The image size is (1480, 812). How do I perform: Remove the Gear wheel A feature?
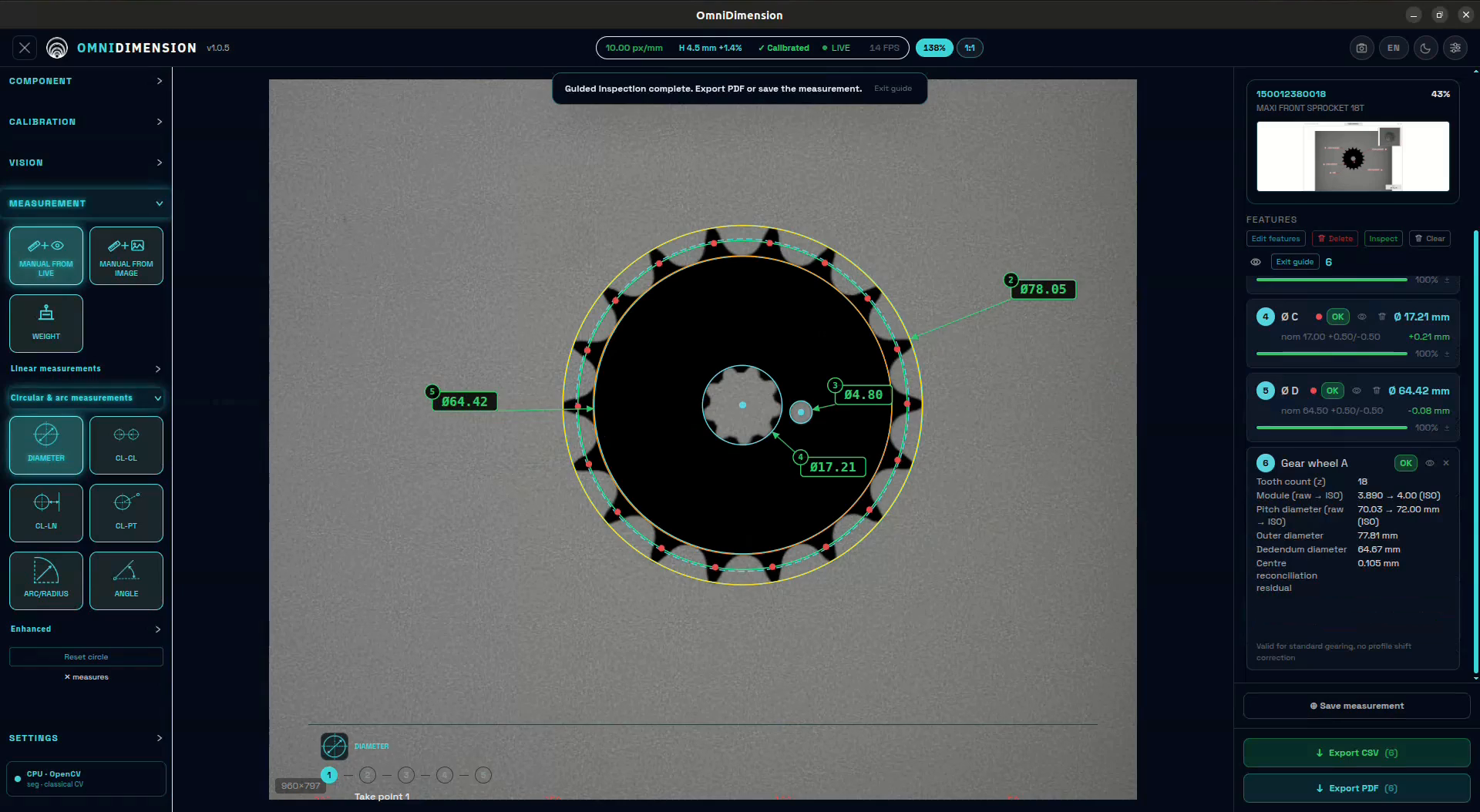[1446, 463]
